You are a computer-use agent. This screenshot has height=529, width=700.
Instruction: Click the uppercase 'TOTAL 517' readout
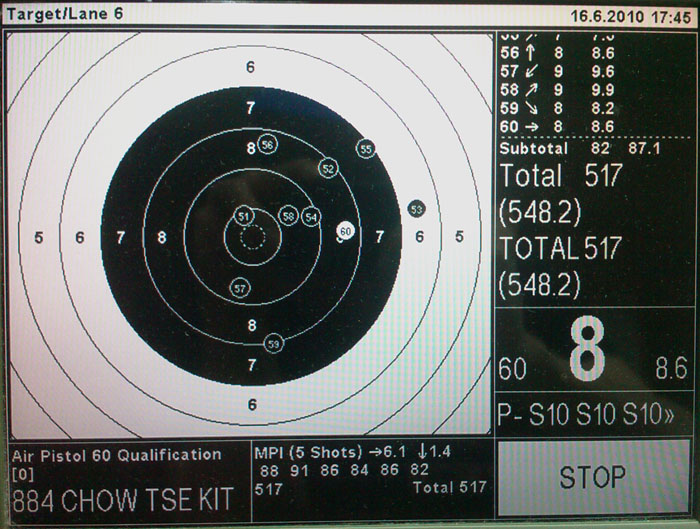(x=561, y=248)
